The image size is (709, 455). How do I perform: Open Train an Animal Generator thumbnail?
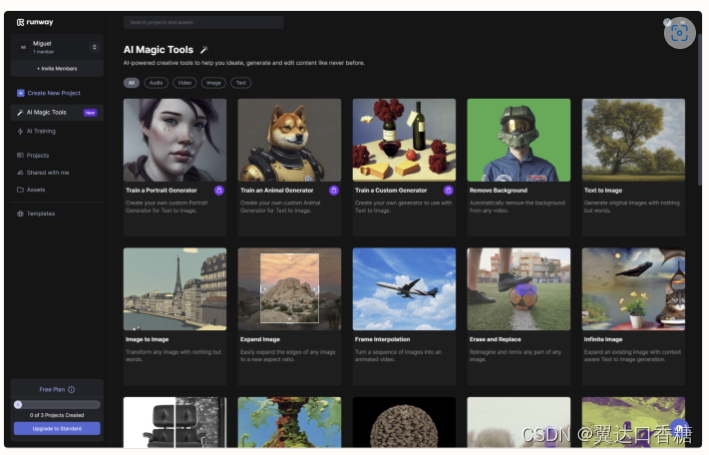(x=289, y=140)
